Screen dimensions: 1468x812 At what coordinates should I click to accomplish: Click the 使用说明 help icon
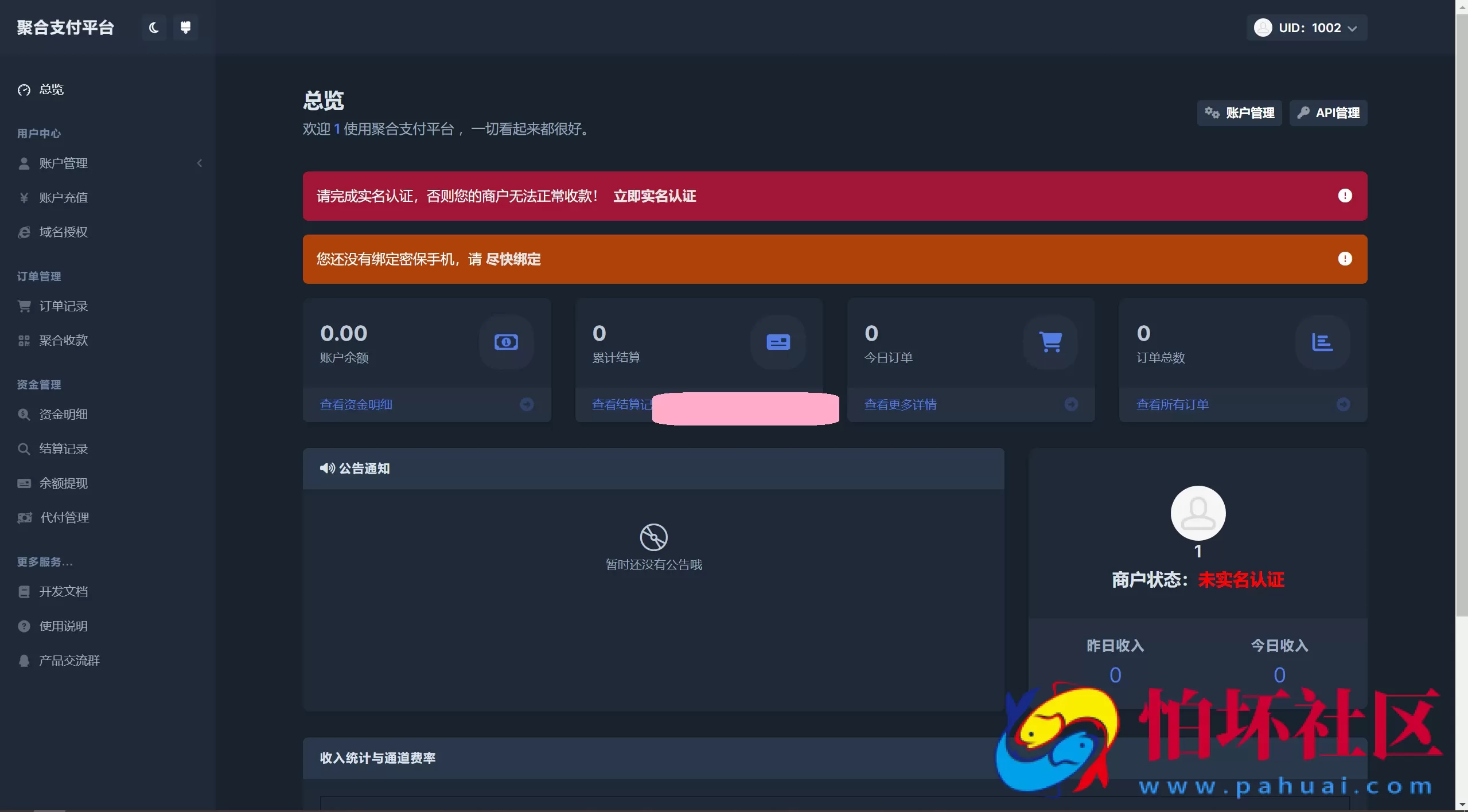(x=24, y=626)
